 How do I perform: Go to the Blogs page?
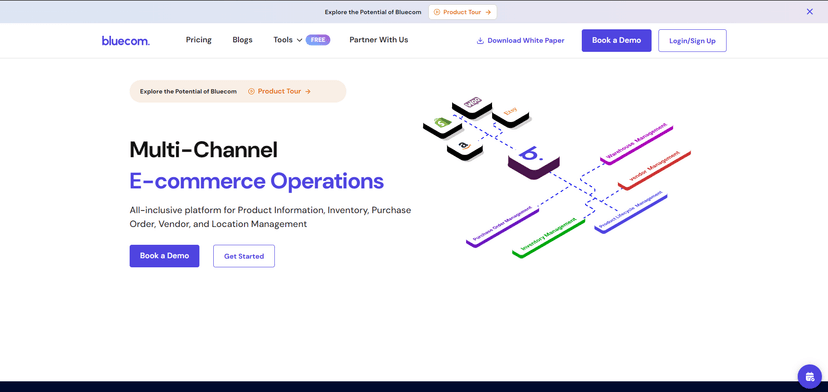tap(242, 40)
